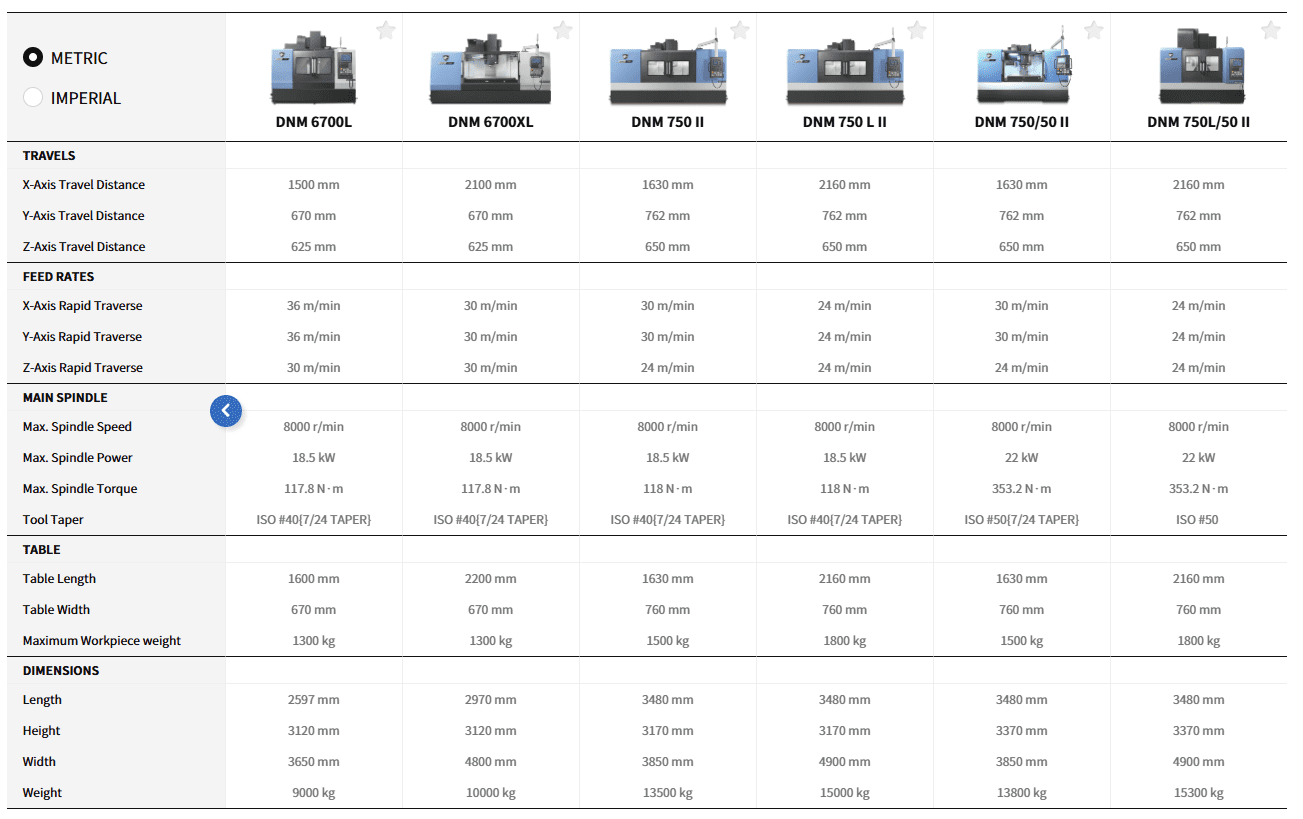
Task: Click the star icon for DNM 750L/50 II
Action: [x=1271, y=31]
